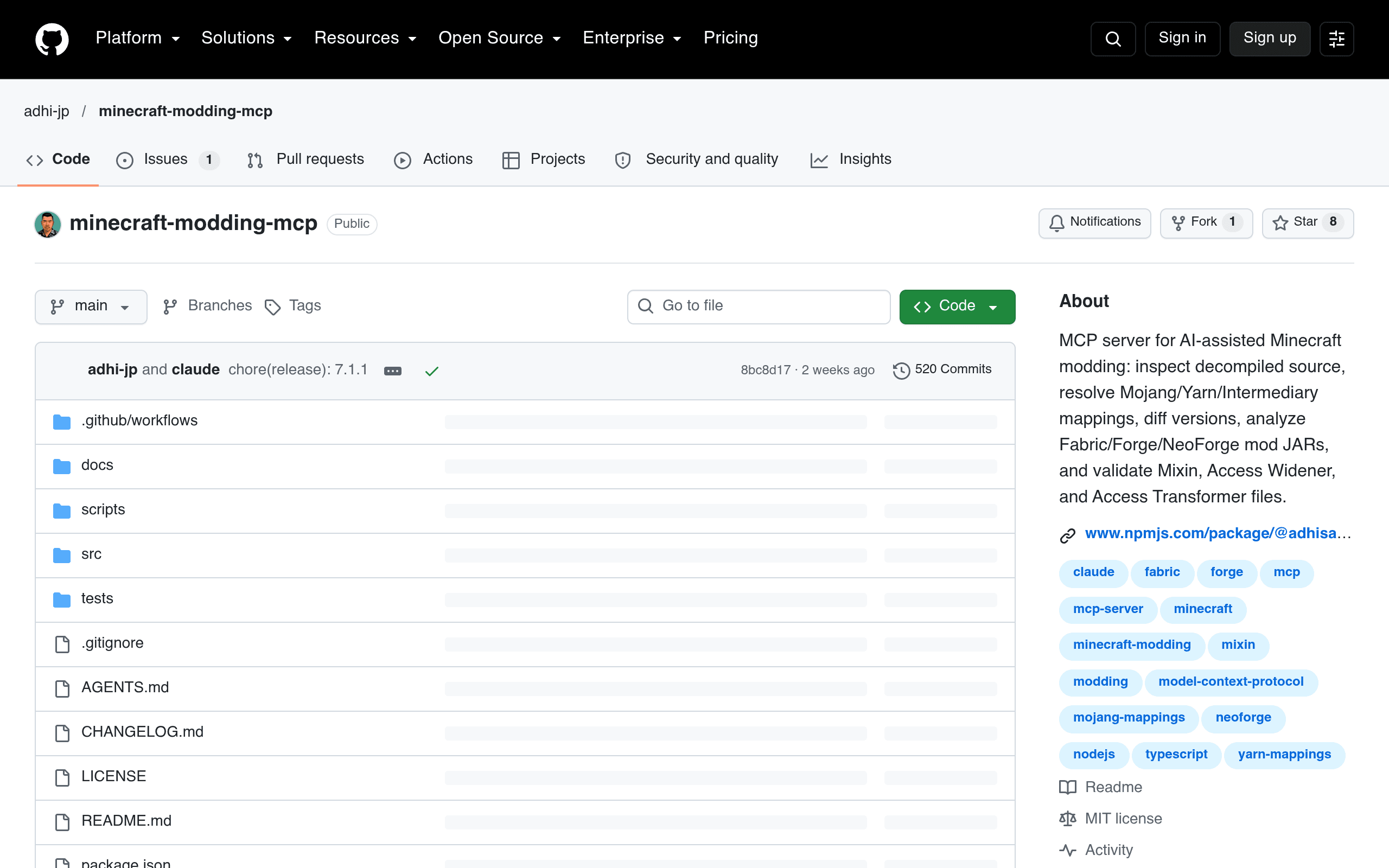Screen dimensions: 1389x868
Task: Click the Notifications button
Action: [x=1094, y=223]
